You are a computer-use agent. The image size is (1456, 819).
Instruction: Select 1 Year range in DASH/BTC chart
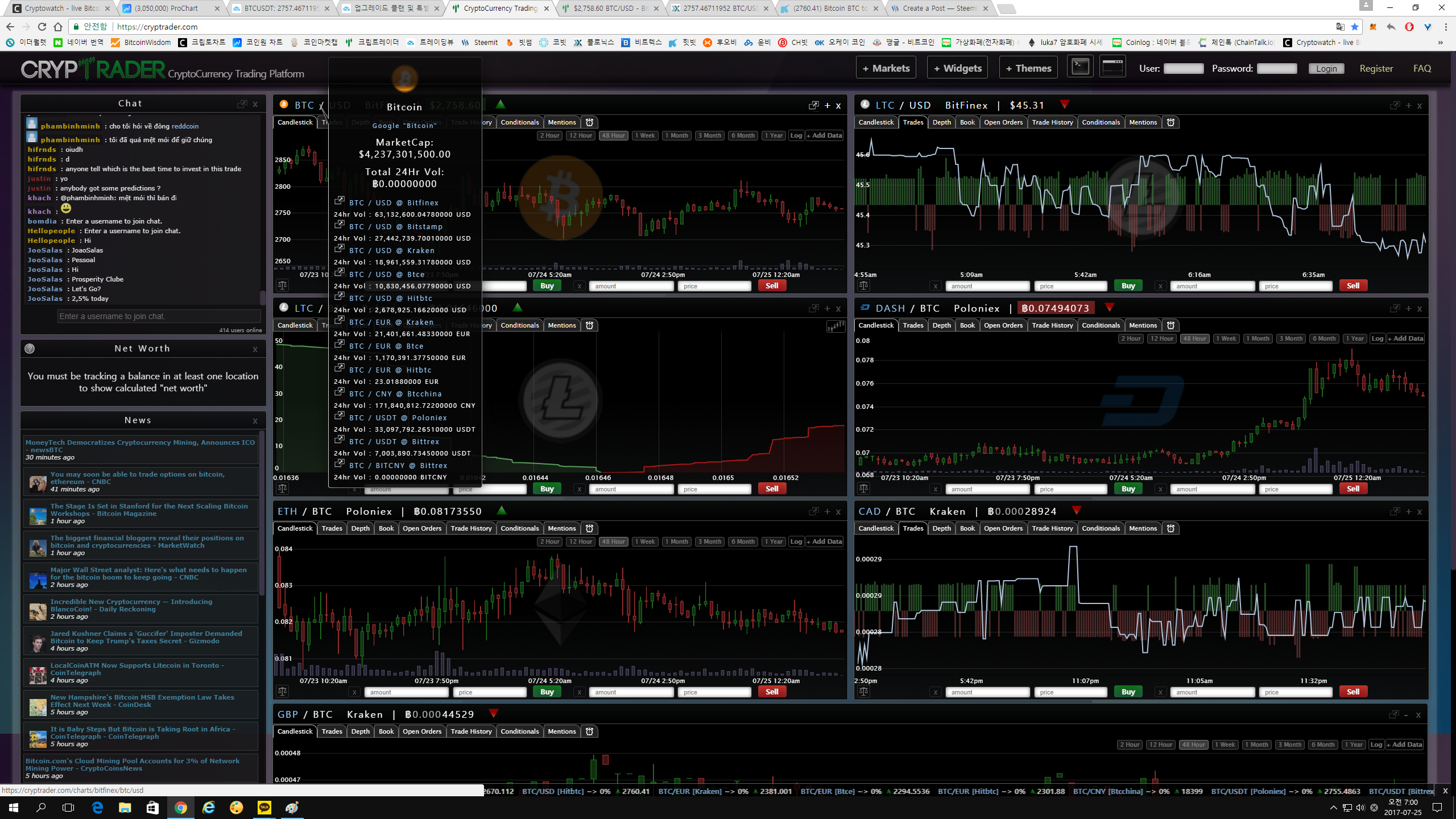pyautogui.click(x=1355, y=338)
